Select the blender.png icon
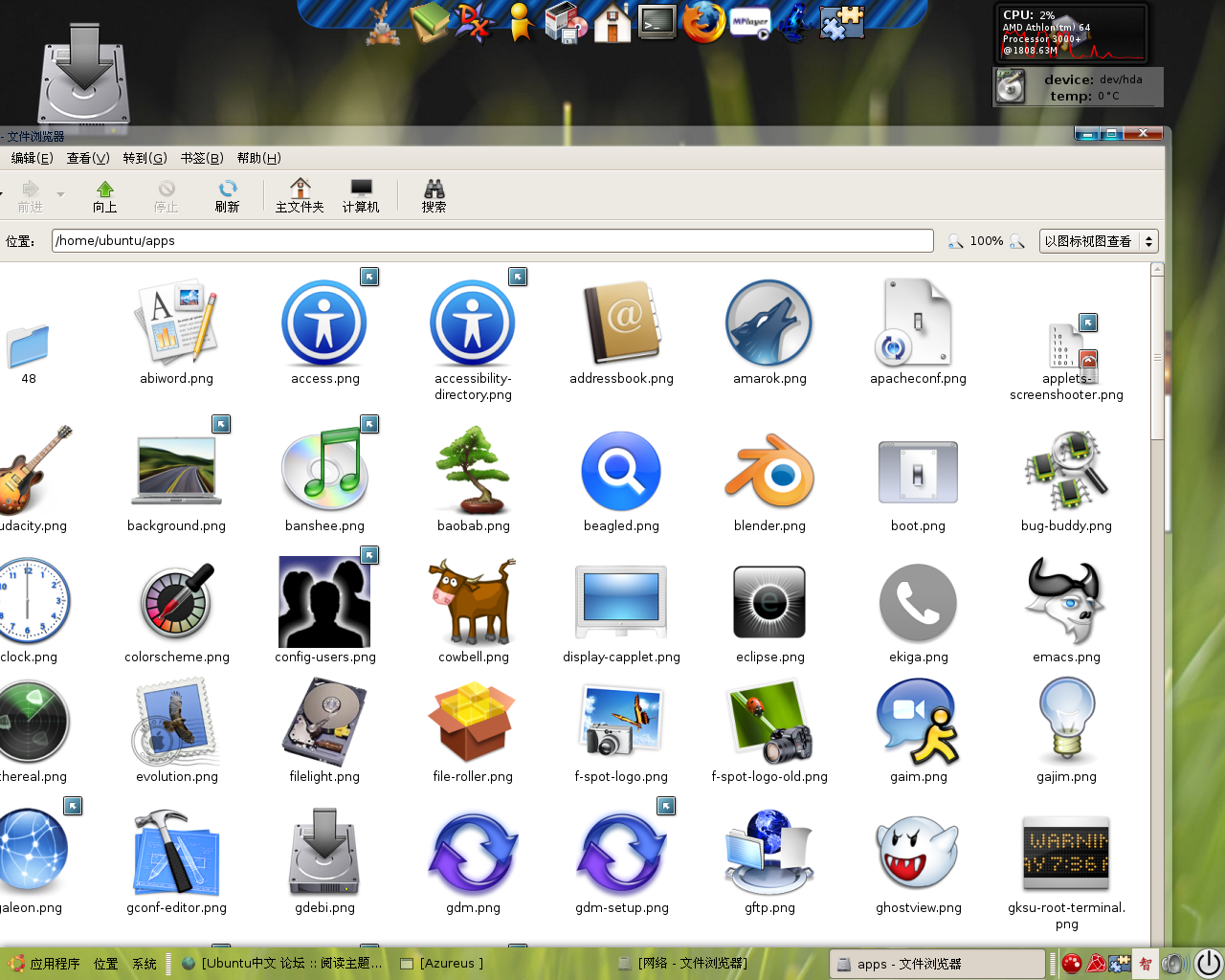Screen dimensions: 1225x980 point(769,471)
